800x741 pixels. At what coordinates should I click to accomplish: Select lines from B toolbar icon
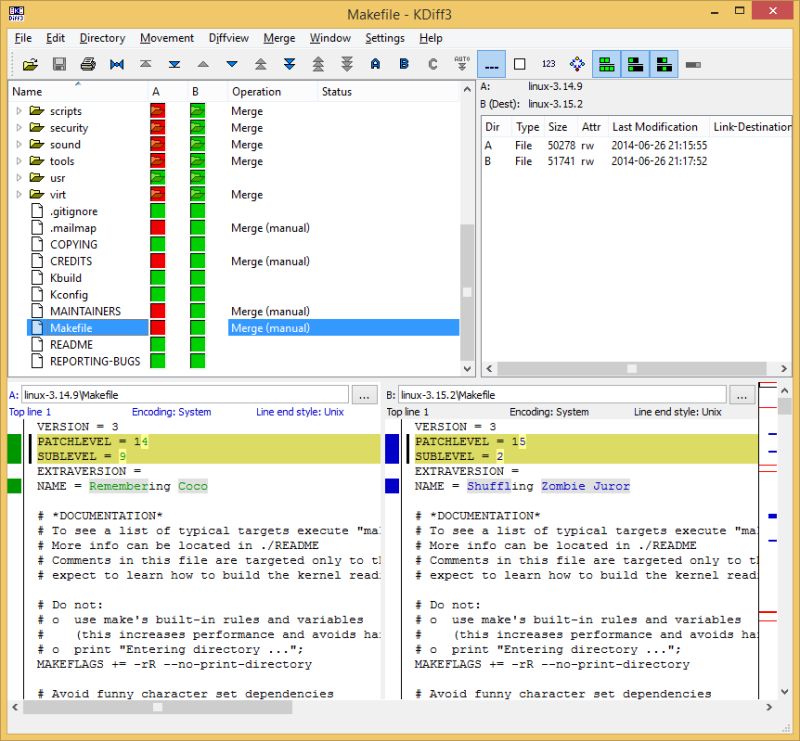[x=404, y=64]
